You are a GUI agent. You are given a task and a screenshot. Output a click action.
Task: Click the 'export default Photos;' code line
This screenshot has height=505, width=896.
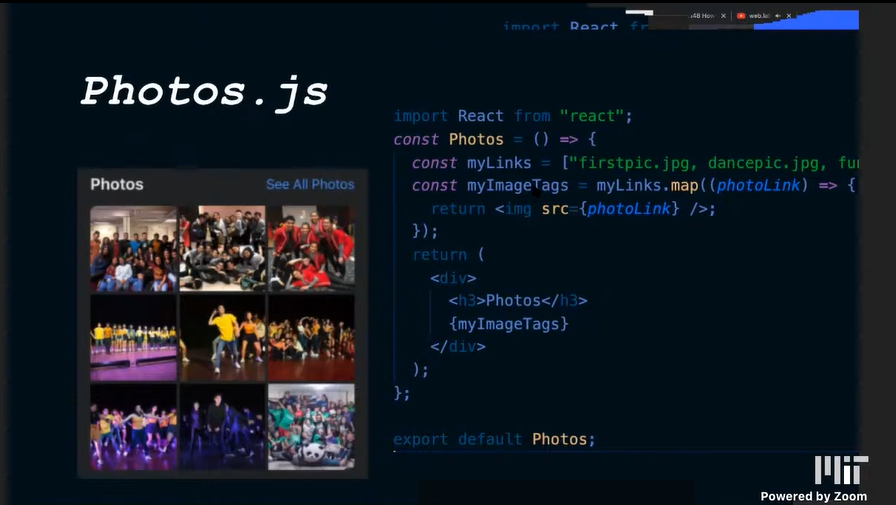(494, 439)
